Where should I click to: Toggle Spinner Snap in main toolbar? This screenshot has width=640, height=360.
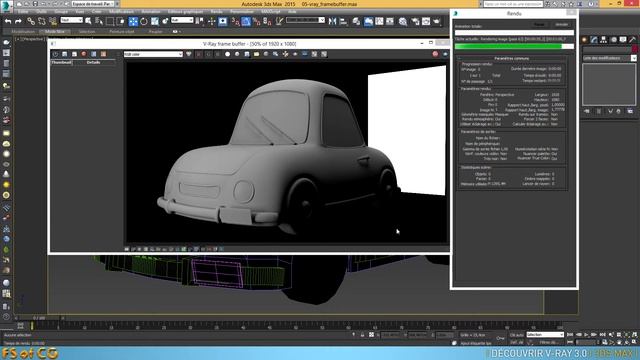click(267, 21)
